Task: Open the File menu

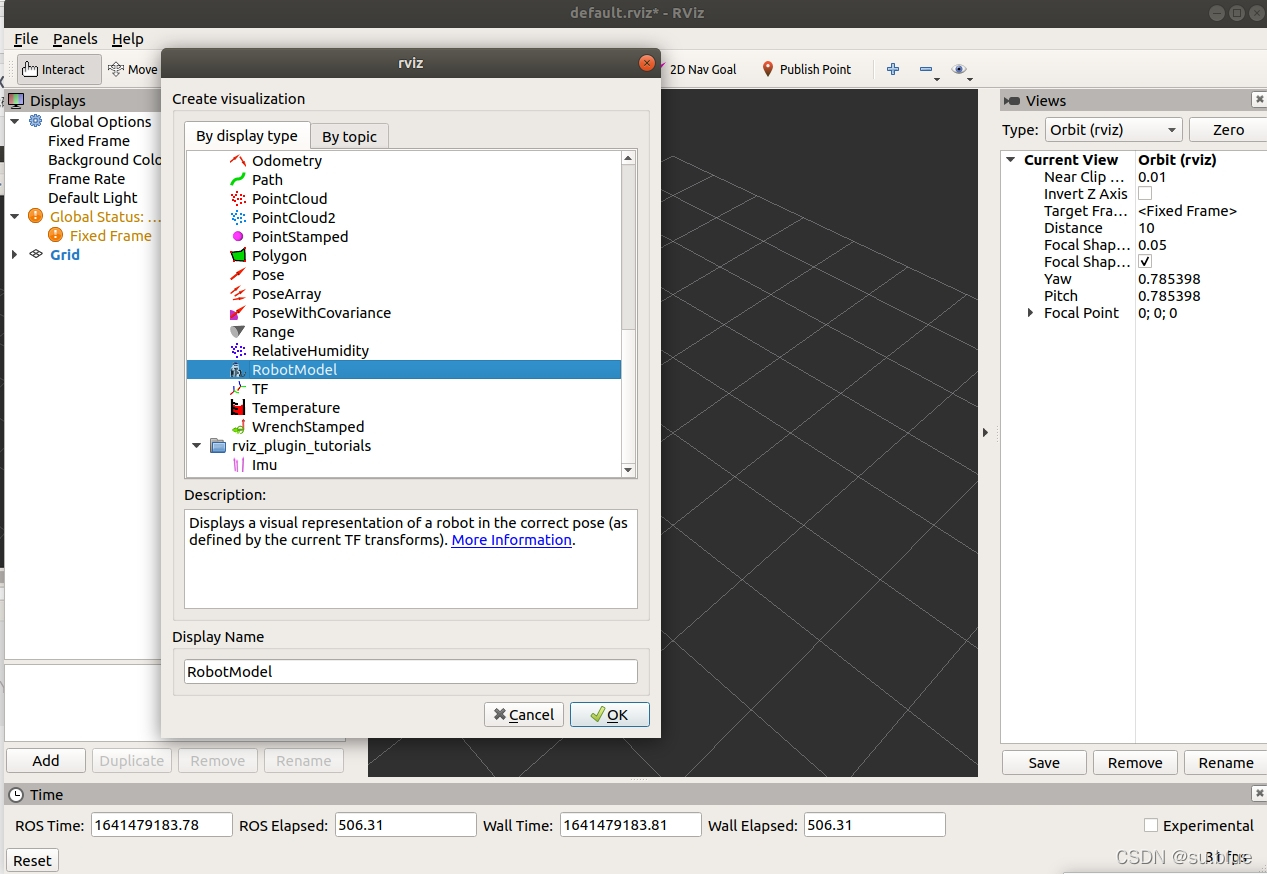Action: click(x=26, y=38)
